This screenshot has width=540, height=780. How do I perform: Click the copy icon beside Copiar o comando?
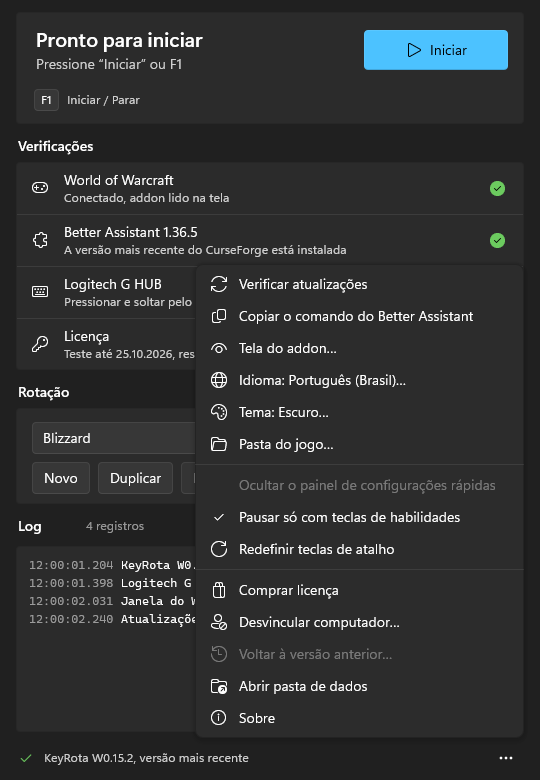tap(219, 316)
